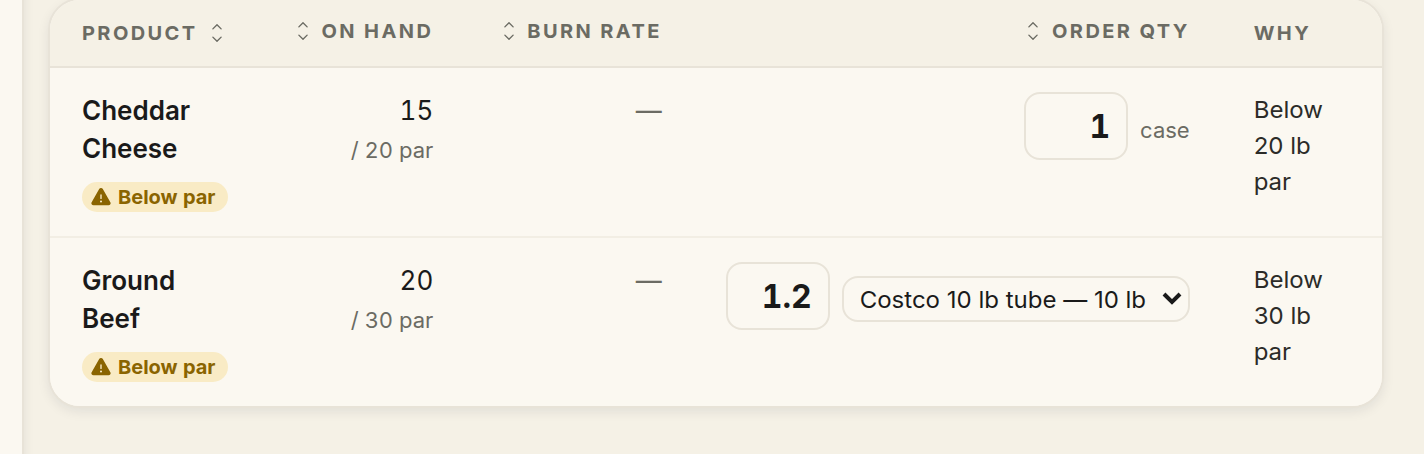Select the Ground Beef Below par badge
Viewport: 1424px width, 454px height.
[155, 368]
